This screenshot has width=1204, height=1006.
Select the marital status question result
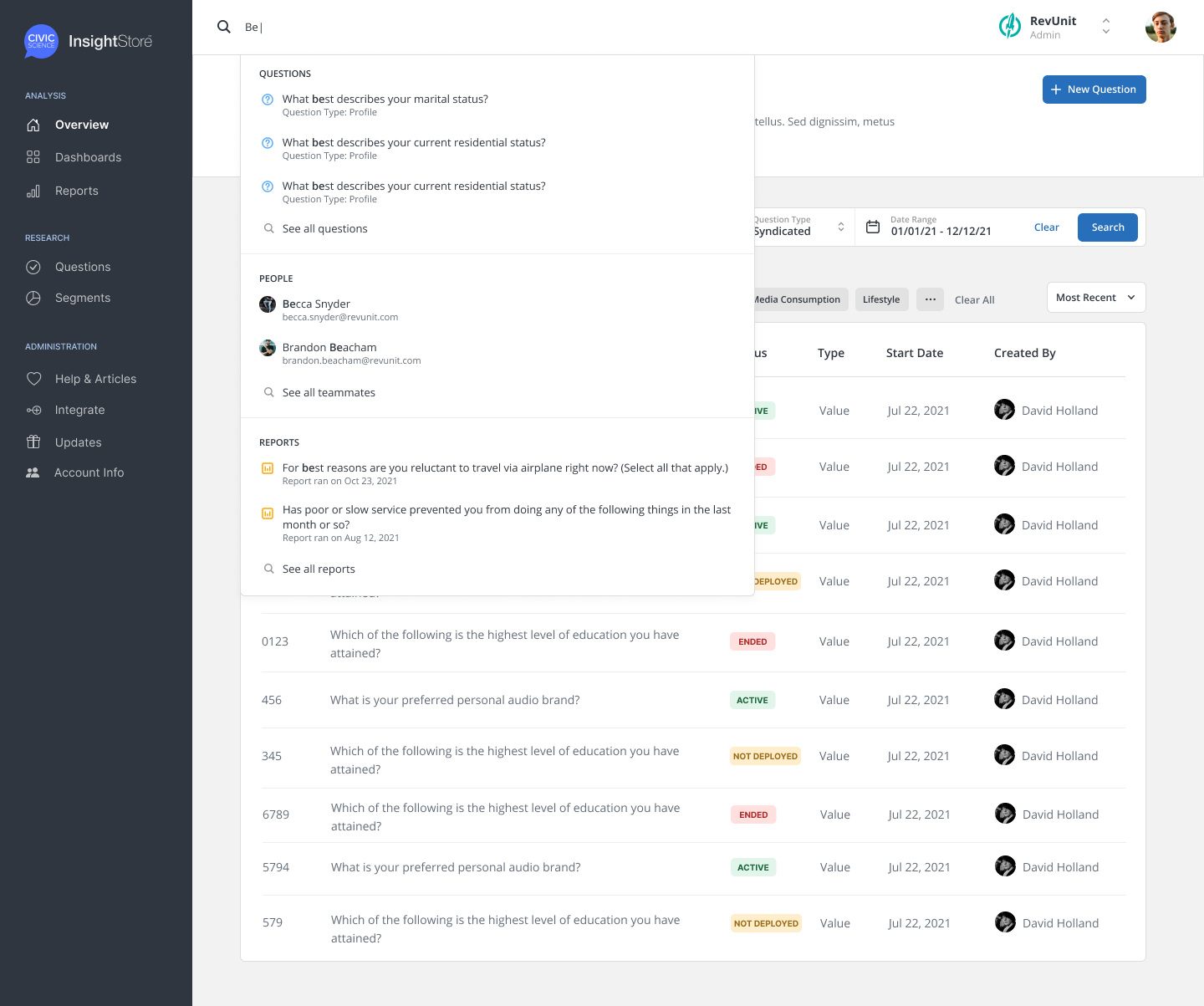497,105
